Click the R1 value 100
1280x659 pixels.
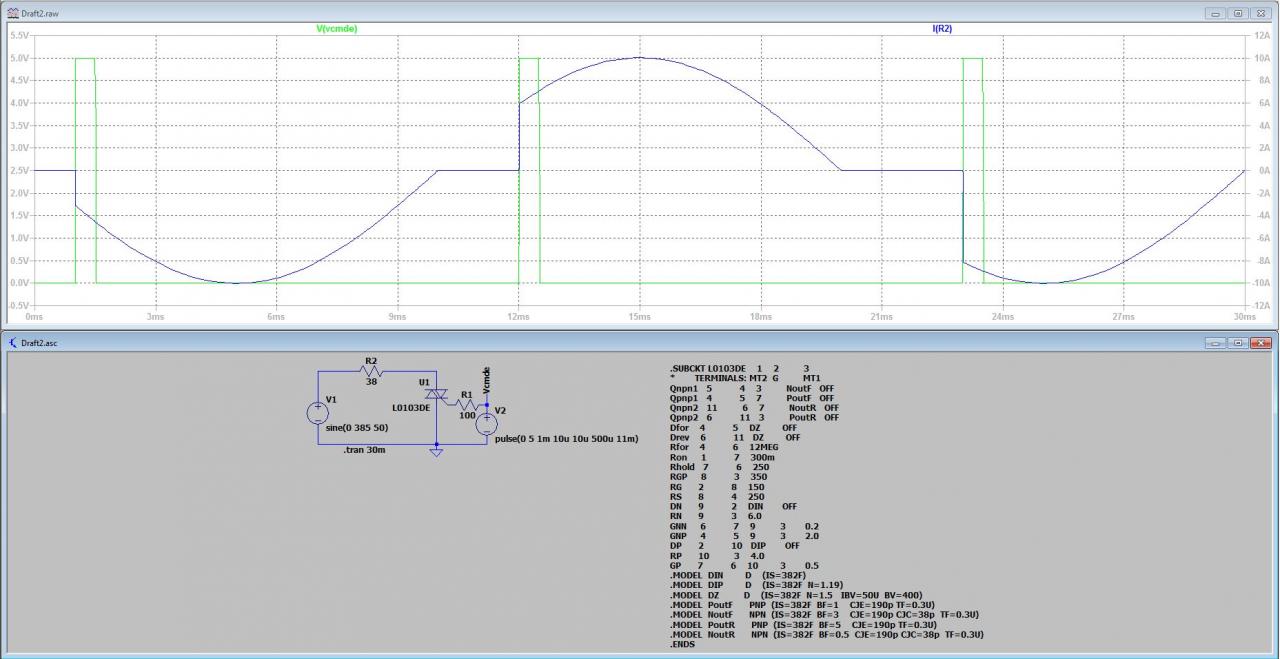[x=466, y=415]
